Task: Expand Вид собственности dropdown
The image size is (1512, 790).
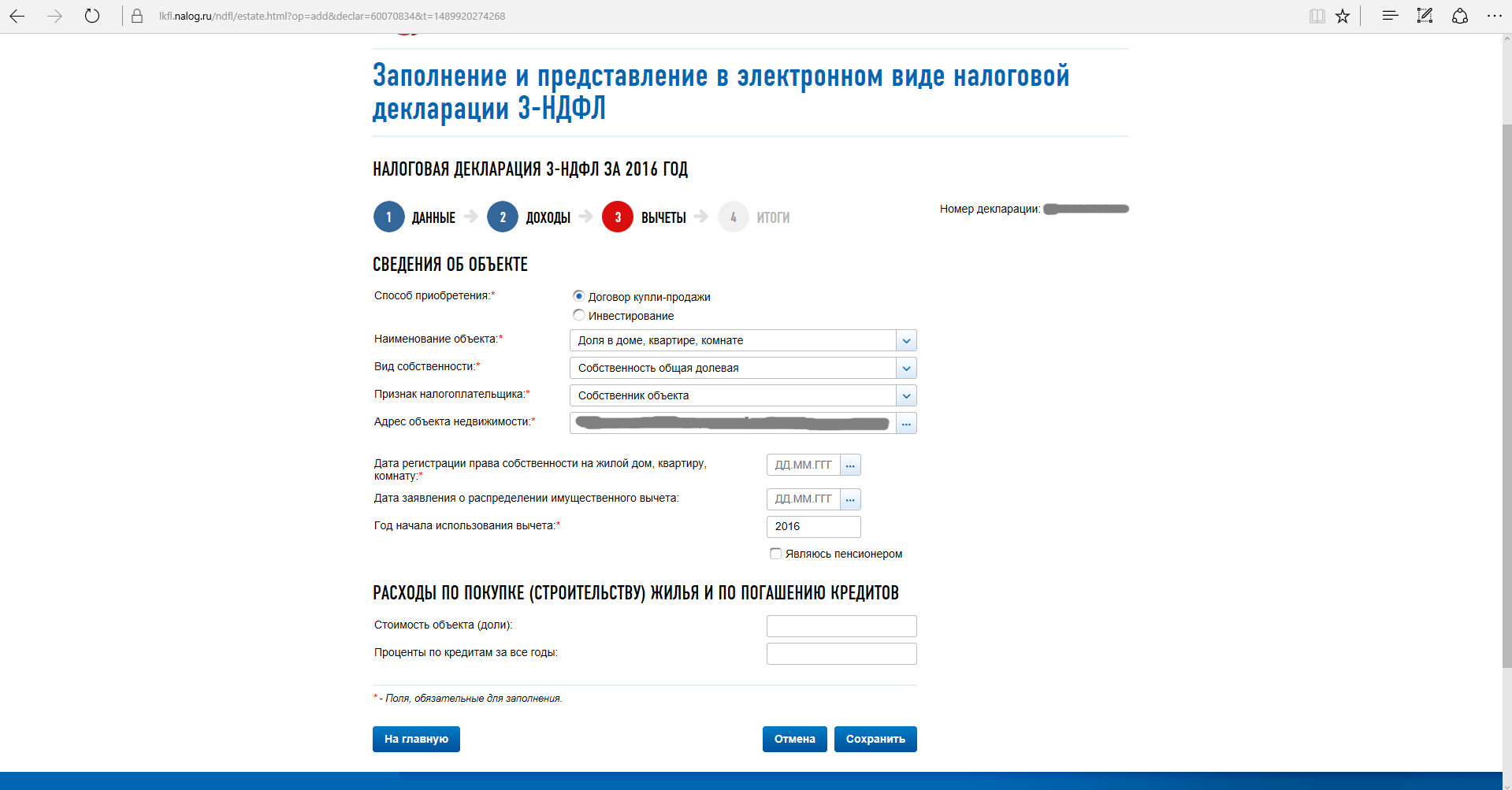Action: click(x=906, y=368)
